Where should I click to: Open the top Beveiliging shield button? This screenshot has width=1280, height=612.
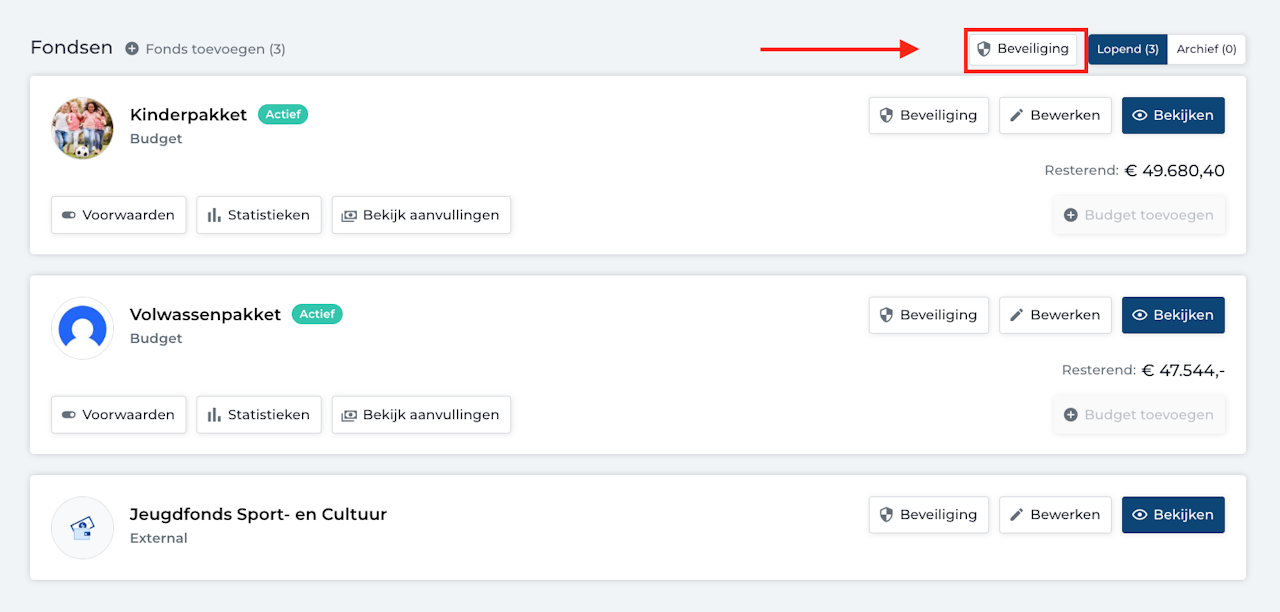tap(1023, 49)
